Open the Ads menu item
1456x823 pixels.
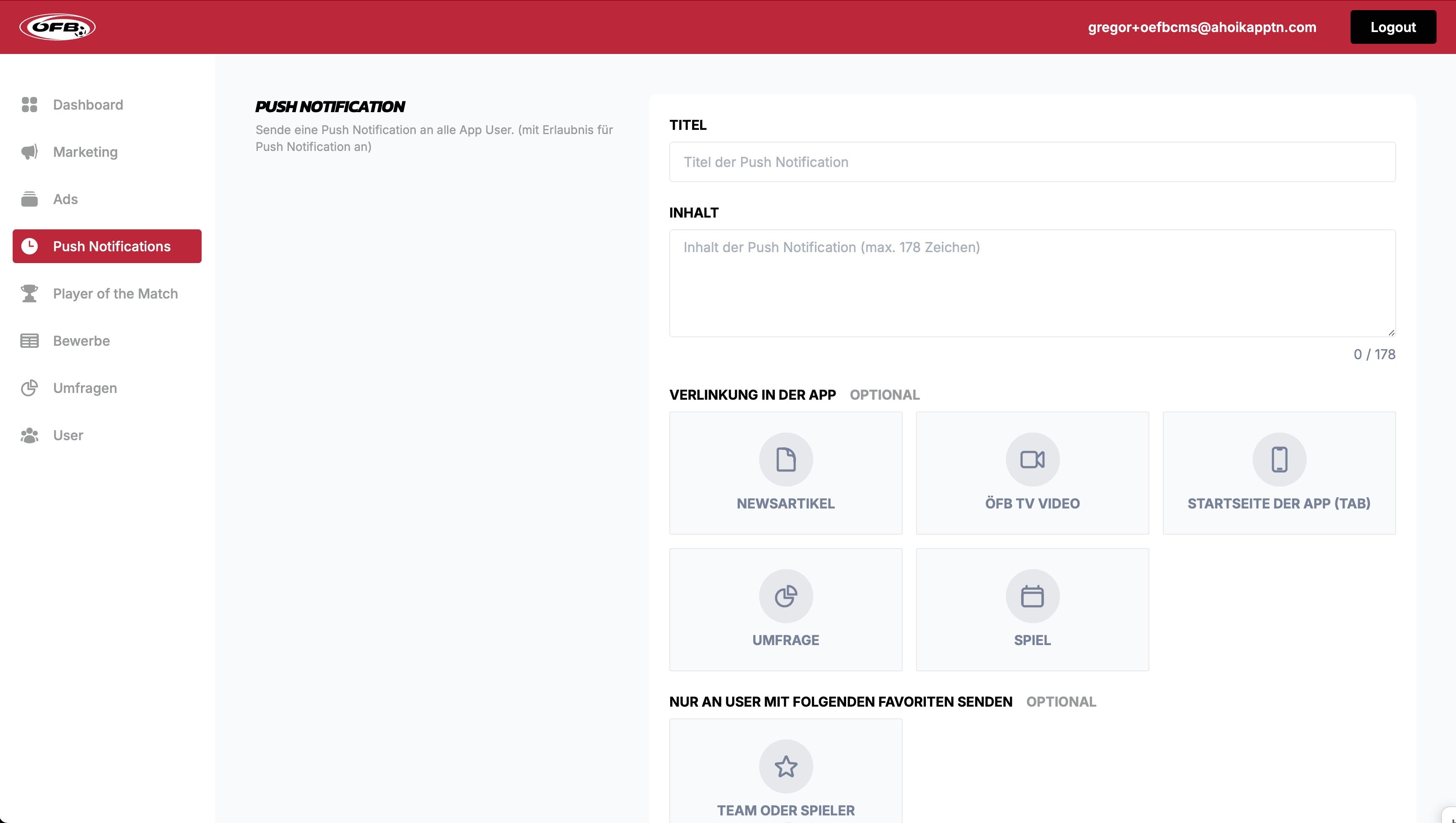click(x=66, y=199)
